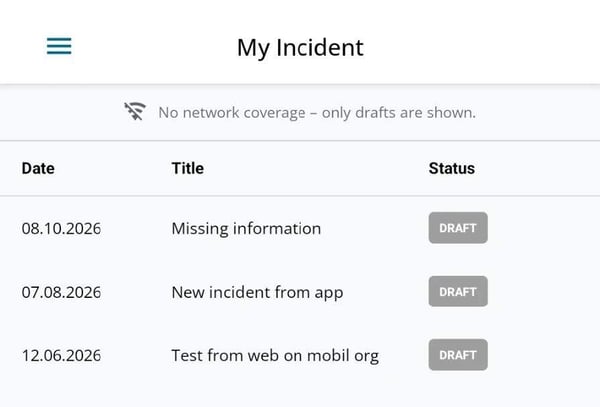This screenshot has height=407, width=600.
Task: Click the Status column header
Action: pos(452,168)
